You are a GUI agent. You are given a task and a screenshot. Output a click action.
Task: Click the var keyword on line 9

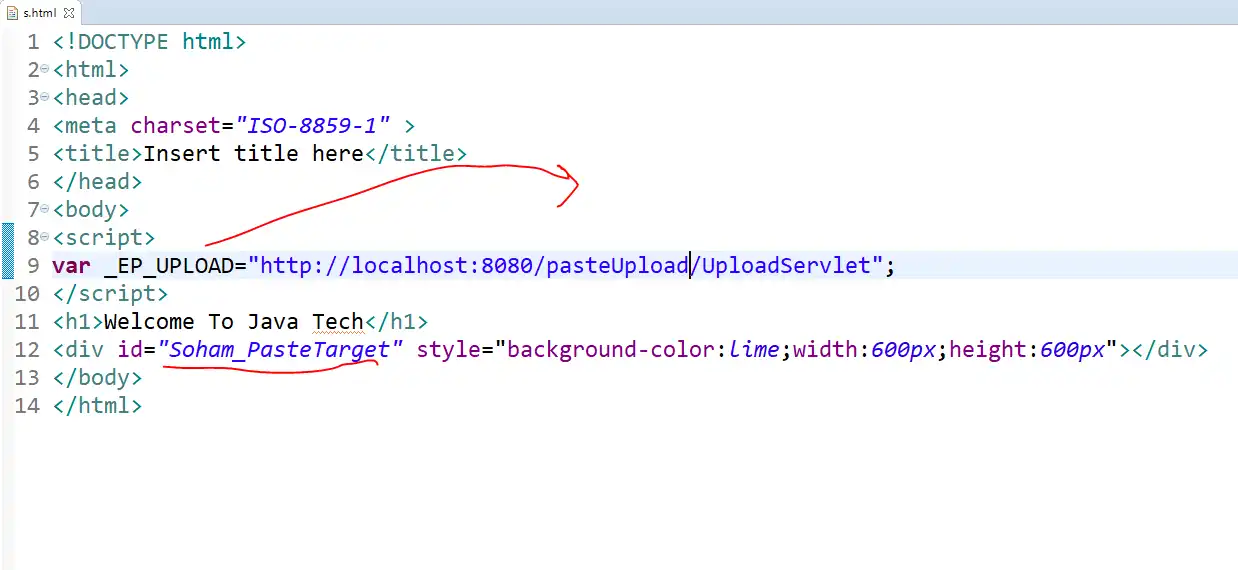(71, 266)
